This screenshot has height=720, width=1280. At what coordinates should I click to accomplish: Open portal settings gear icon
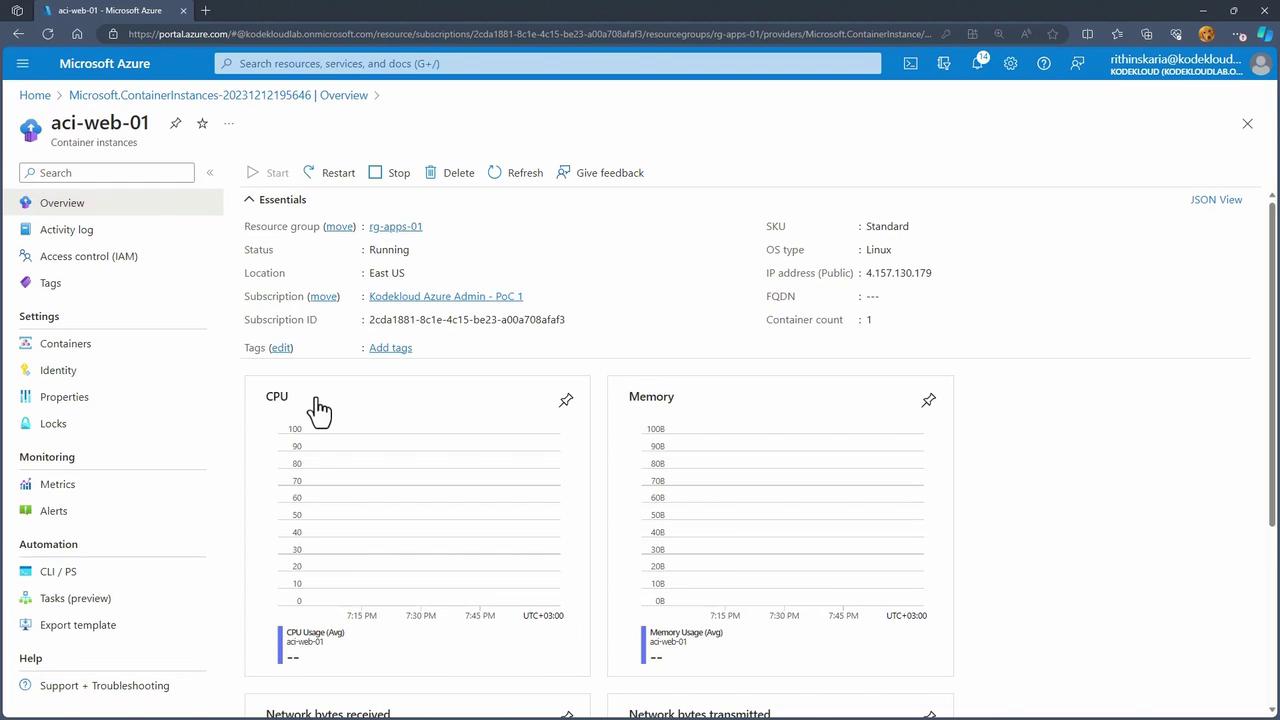[1010, 63]
